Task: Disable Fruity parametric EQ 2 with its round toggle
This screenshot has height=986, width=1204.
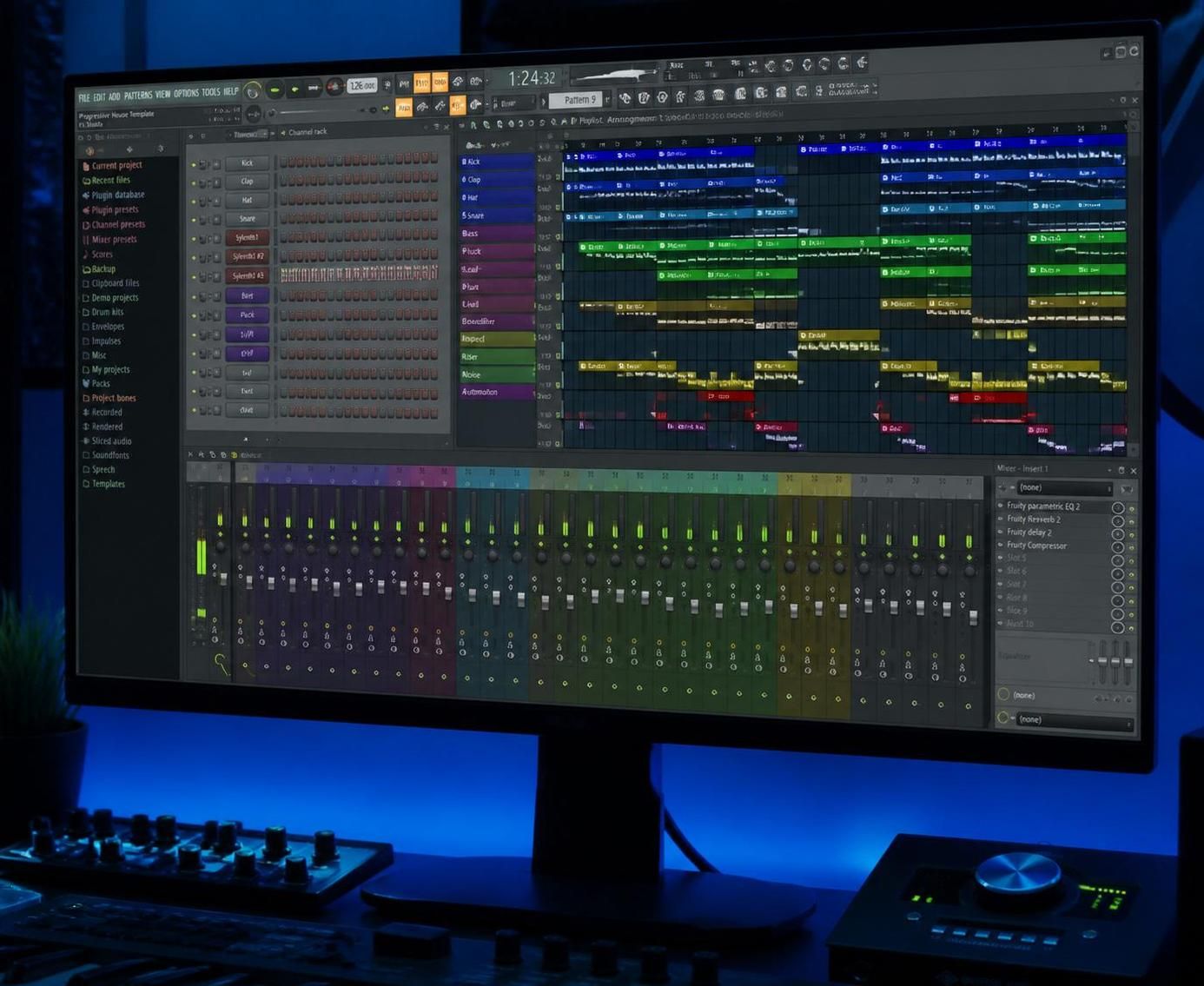Action: pyautogui.click(x=1118, y=508)
